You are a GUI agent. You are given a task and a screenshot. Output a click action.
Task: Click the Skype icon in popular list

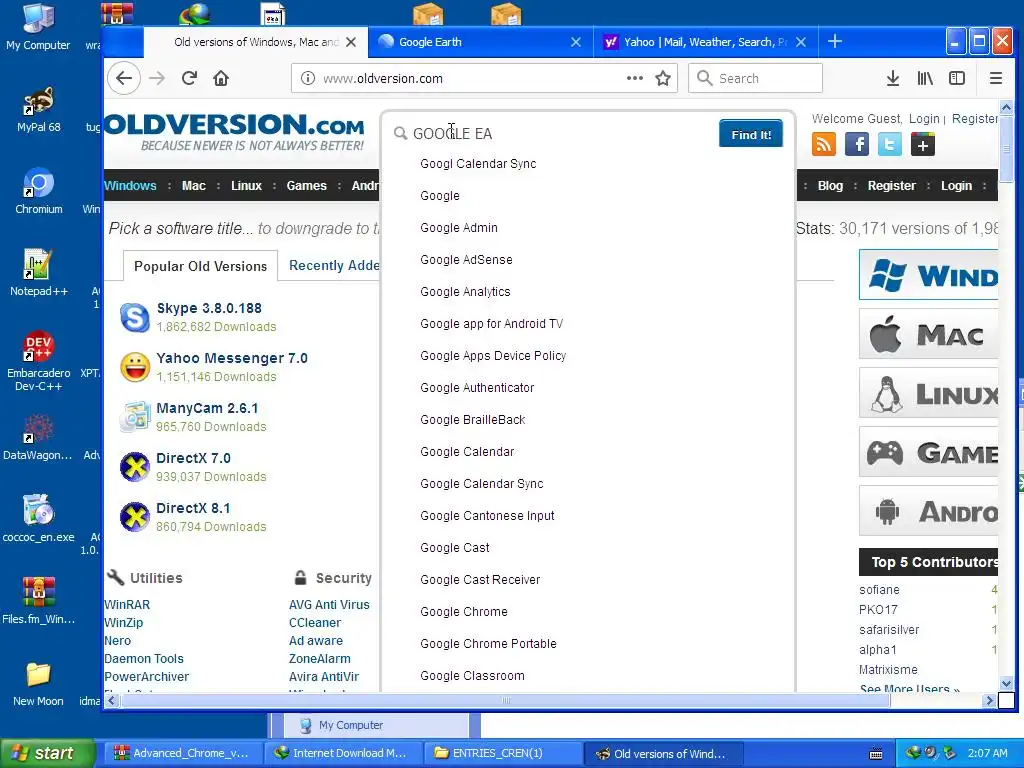pos(135,317)
